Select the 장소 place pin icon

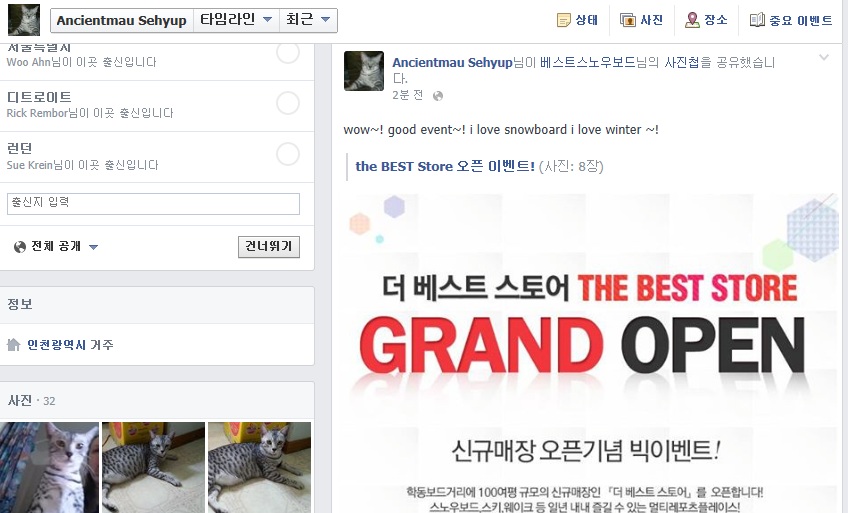coord(692,20)
